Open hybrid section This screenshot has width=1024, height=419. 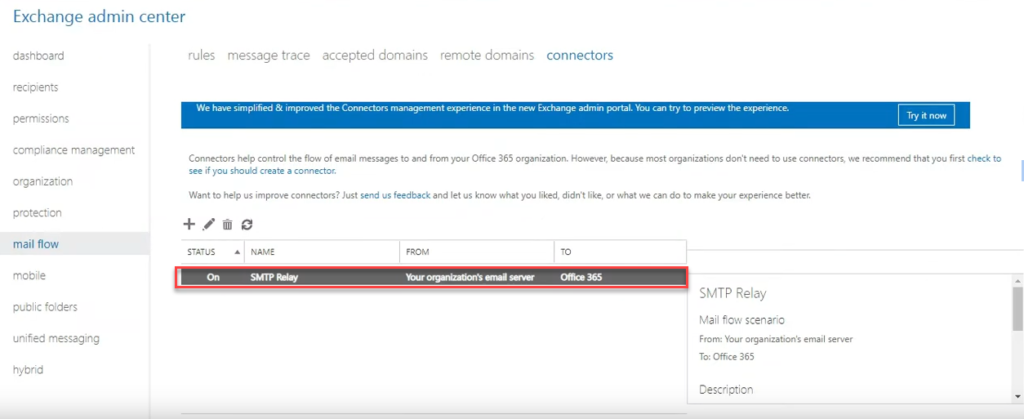28,369
